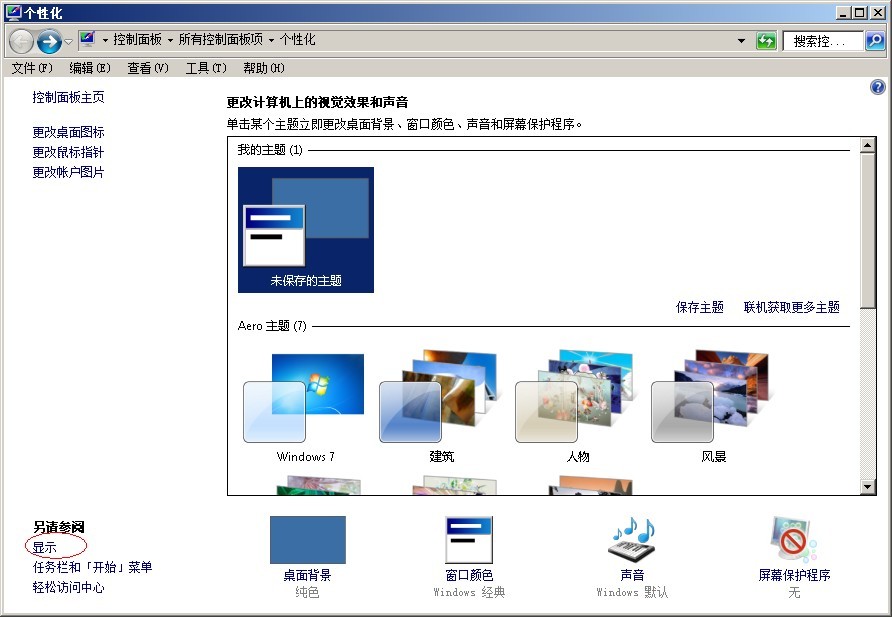The width and height of the screenshot is (892, 617).
Task: Expand the address bar history dropdown
Action: coord(741,41)
